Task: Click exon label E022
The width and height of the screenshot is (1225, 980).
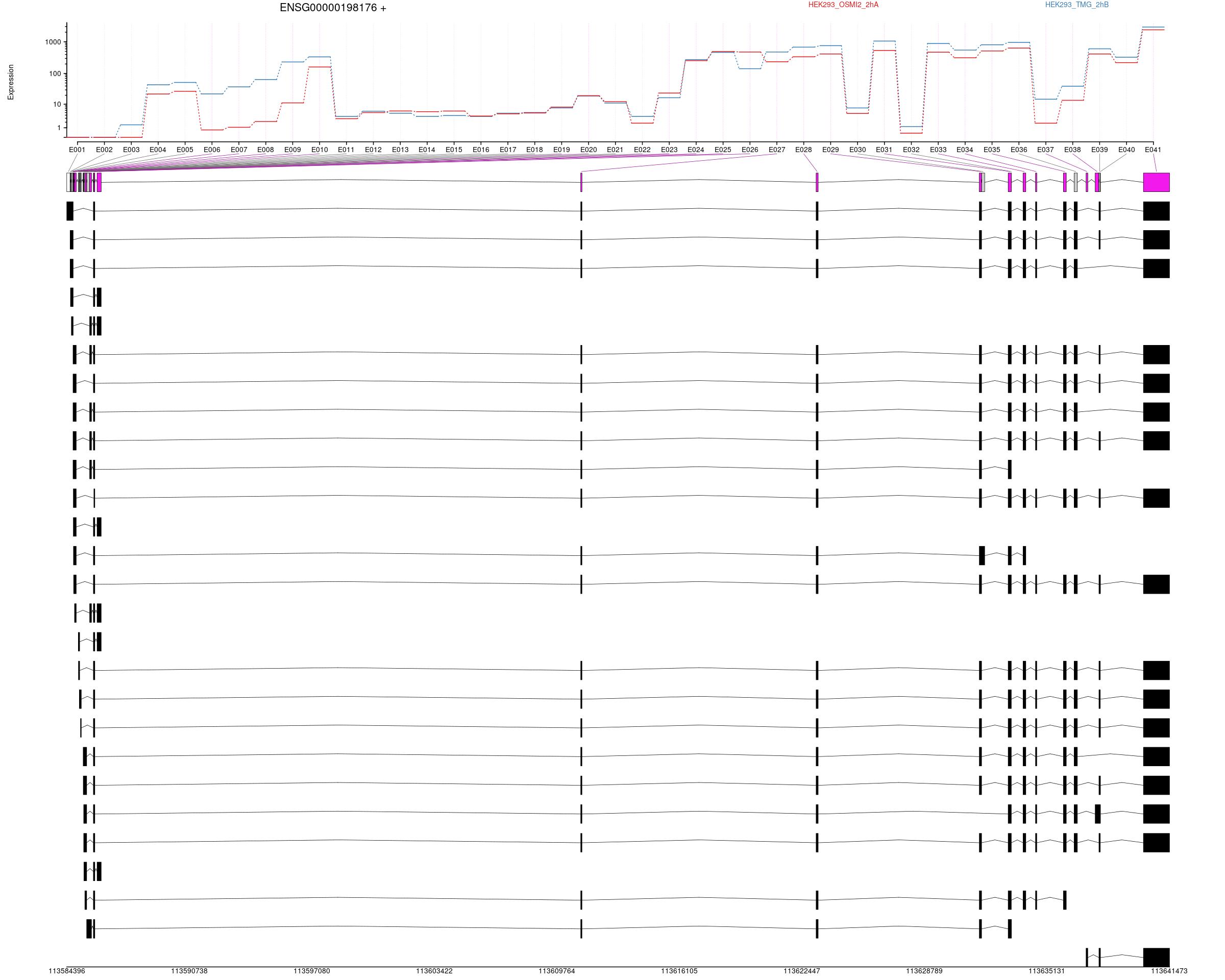Action: coord(642,150)
